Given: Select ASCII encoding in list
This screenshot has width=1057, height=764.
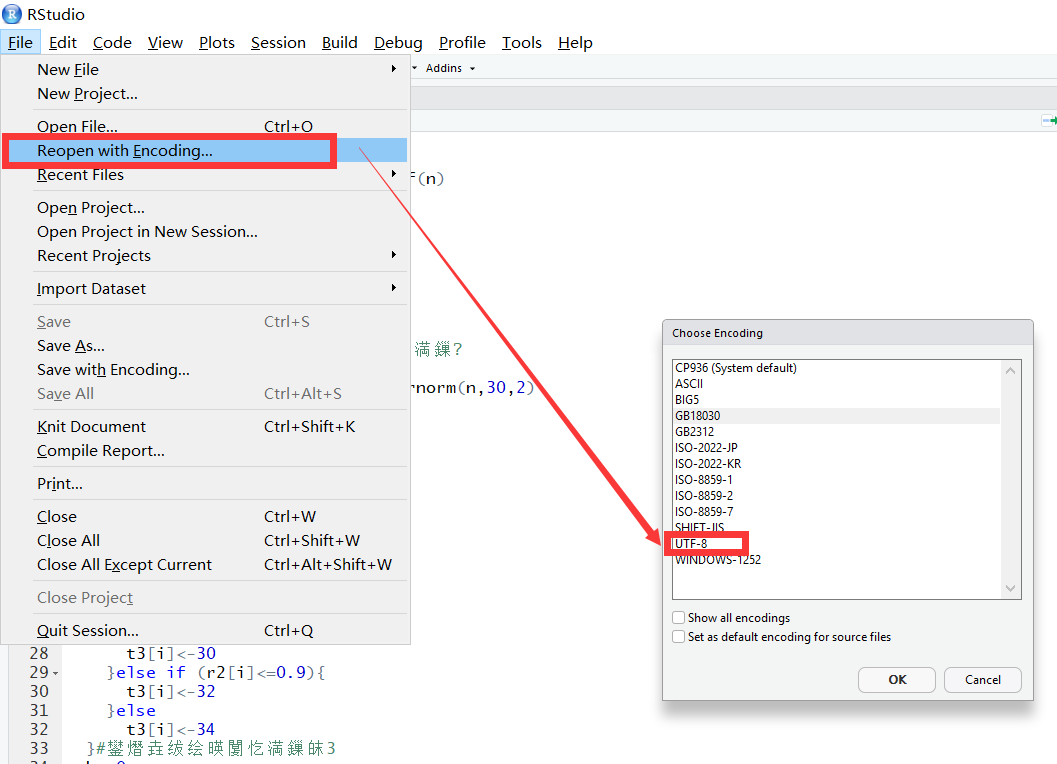Looking at the screenshot, I should [836, 384].
